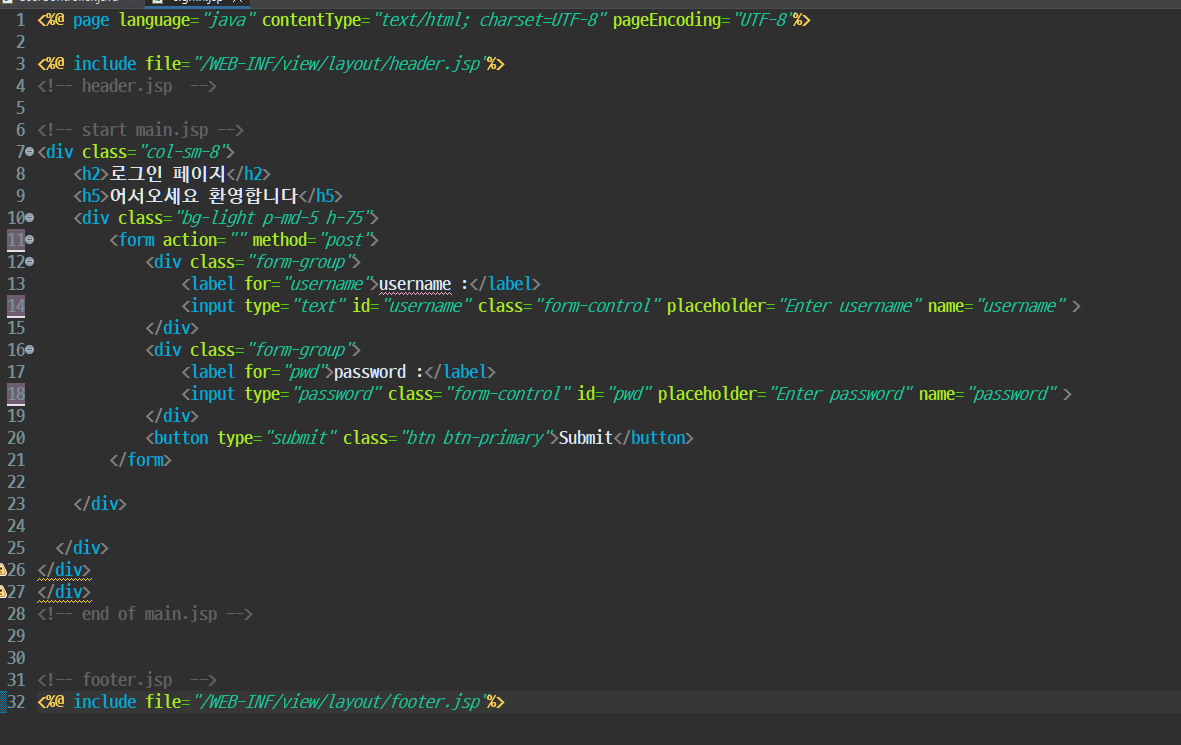Click the underlined username label text on line 13
Viewport: 1181px width, 745px height.
415,284
